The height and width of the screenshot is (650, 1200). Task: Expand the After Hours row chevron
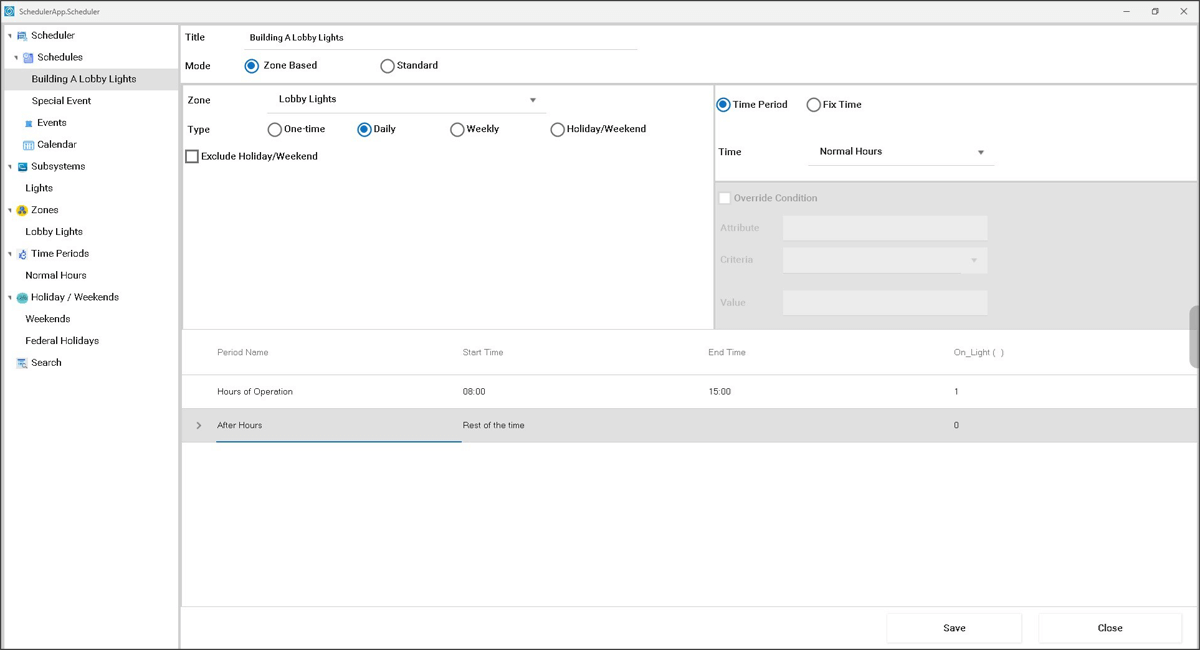point(199,426)
